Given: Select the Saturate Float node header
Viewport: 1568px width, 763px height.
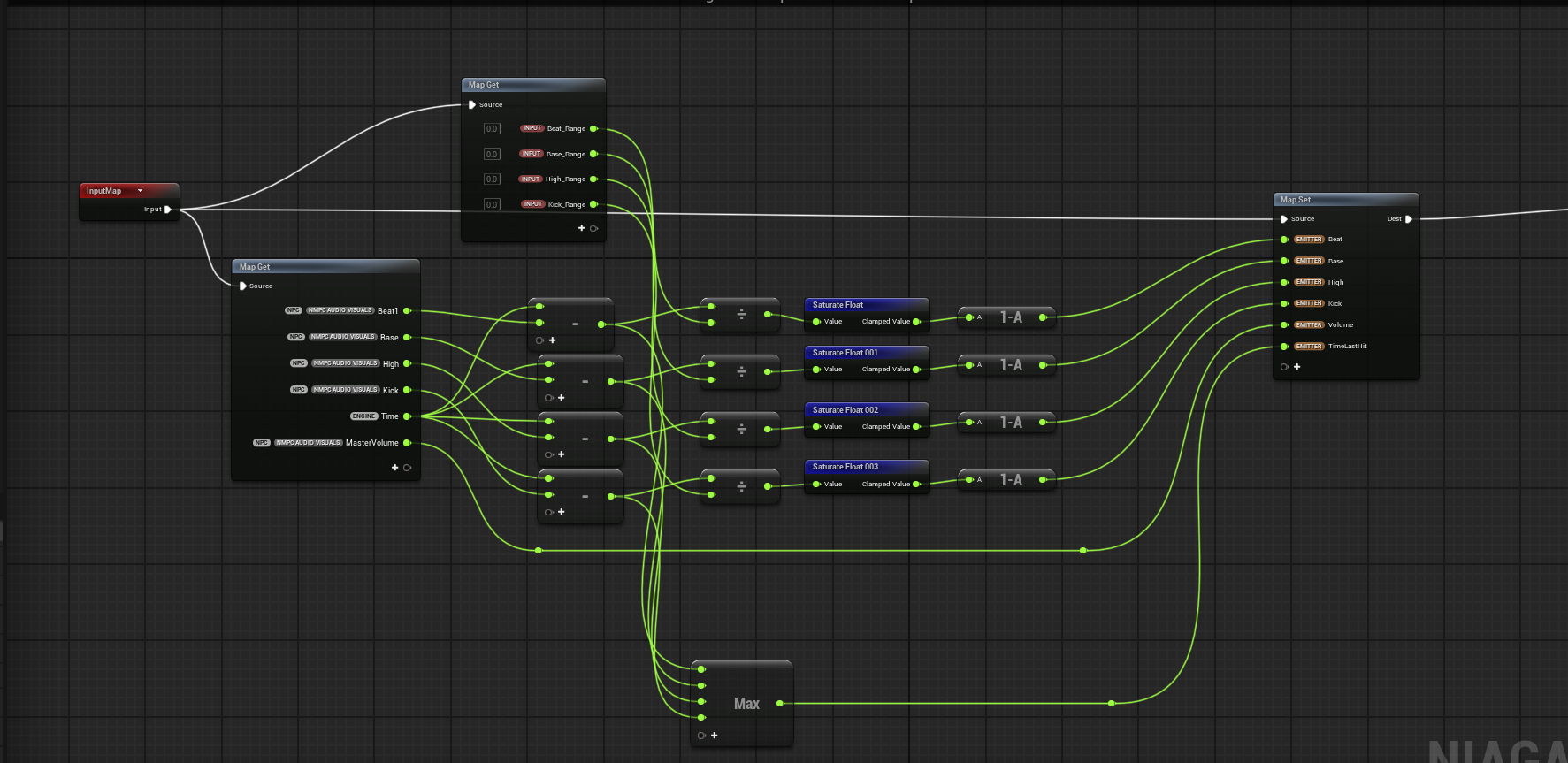Looking at the screenshot, I should (867, 305).
